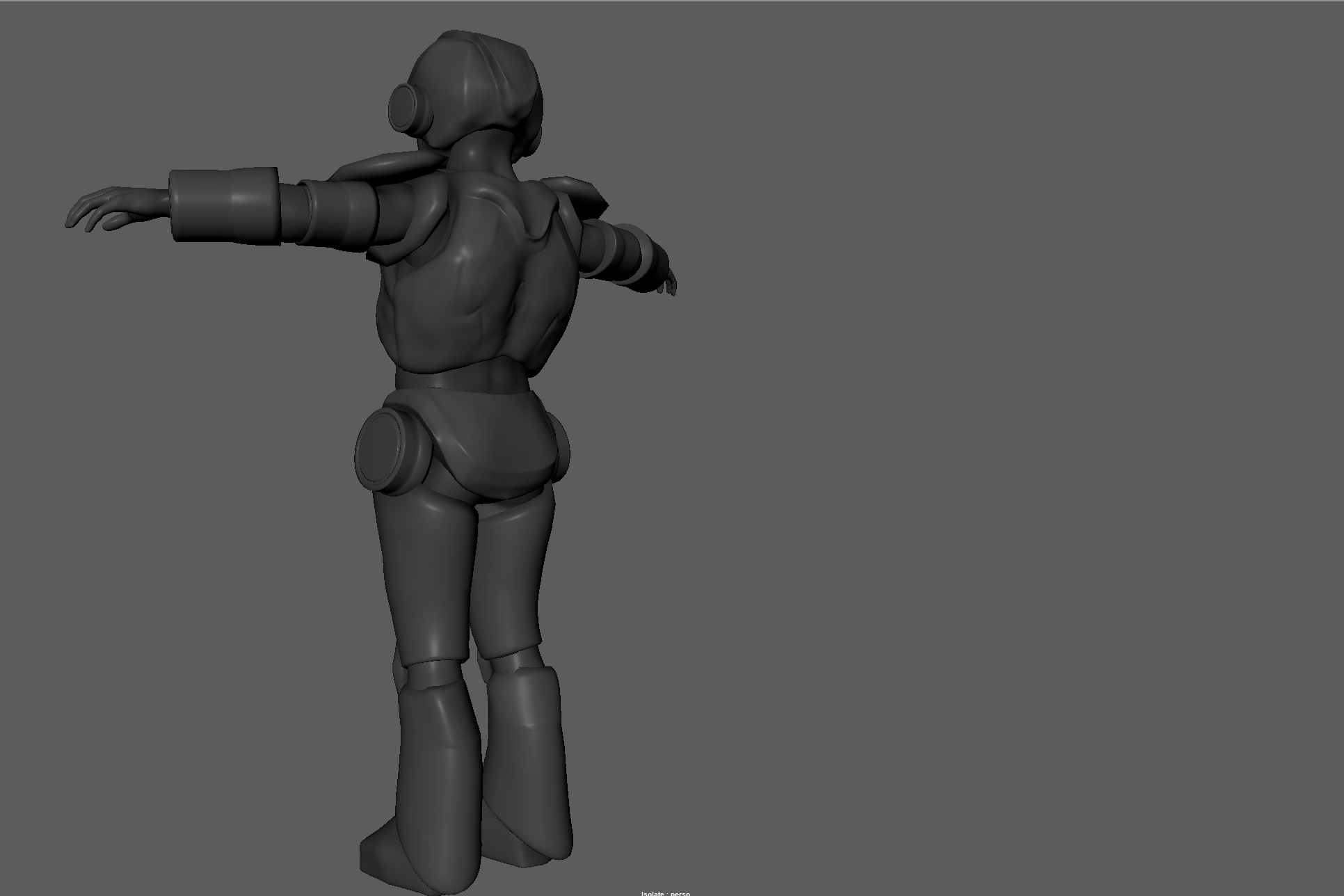Screen dimensions: 1344x896
Task: Click the "Isolate : persp" viewport label
Action: [666, 893]
